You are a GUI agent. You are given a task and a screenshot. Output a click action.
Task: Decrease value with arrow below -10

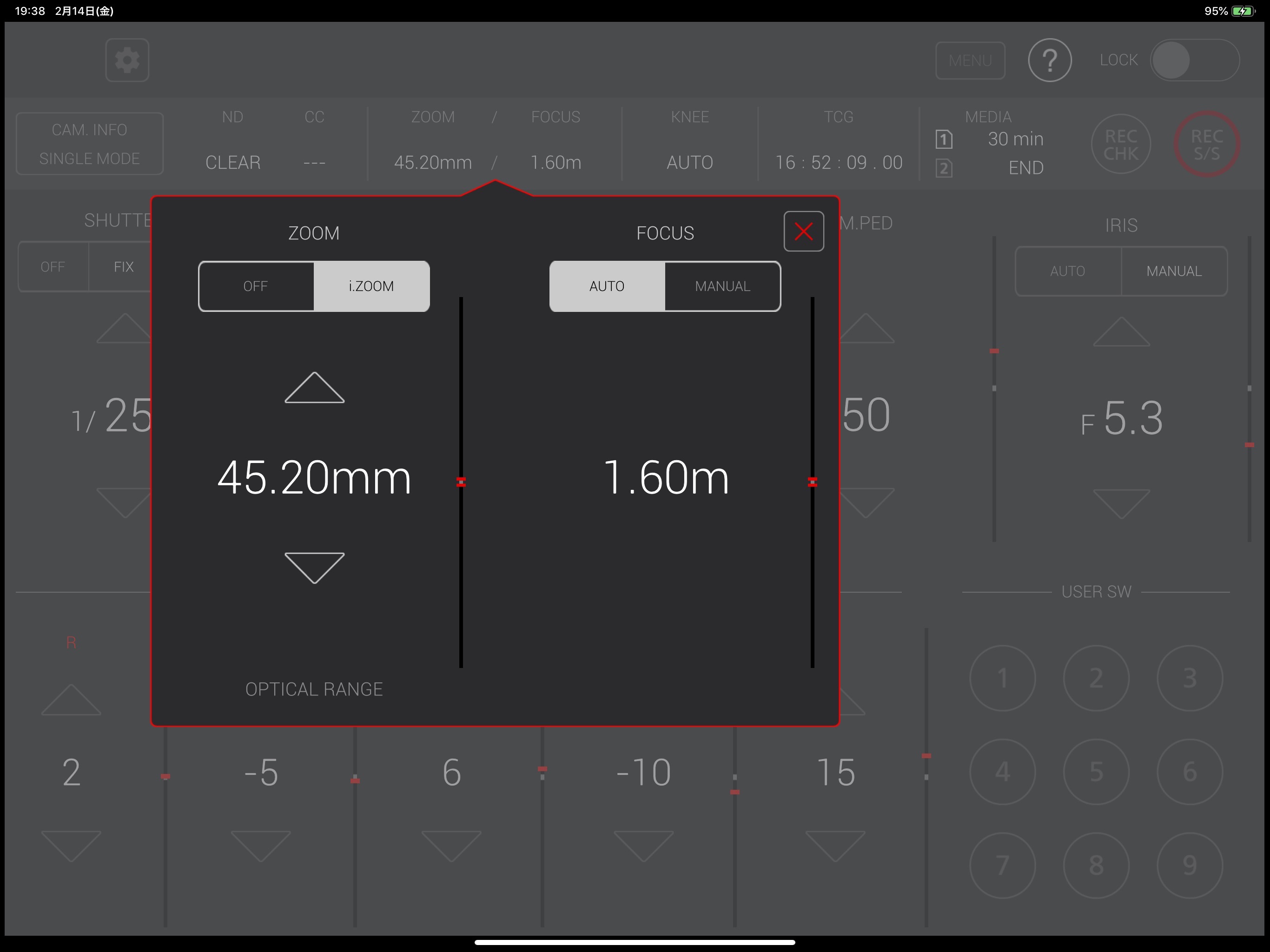tap(644, 846)
